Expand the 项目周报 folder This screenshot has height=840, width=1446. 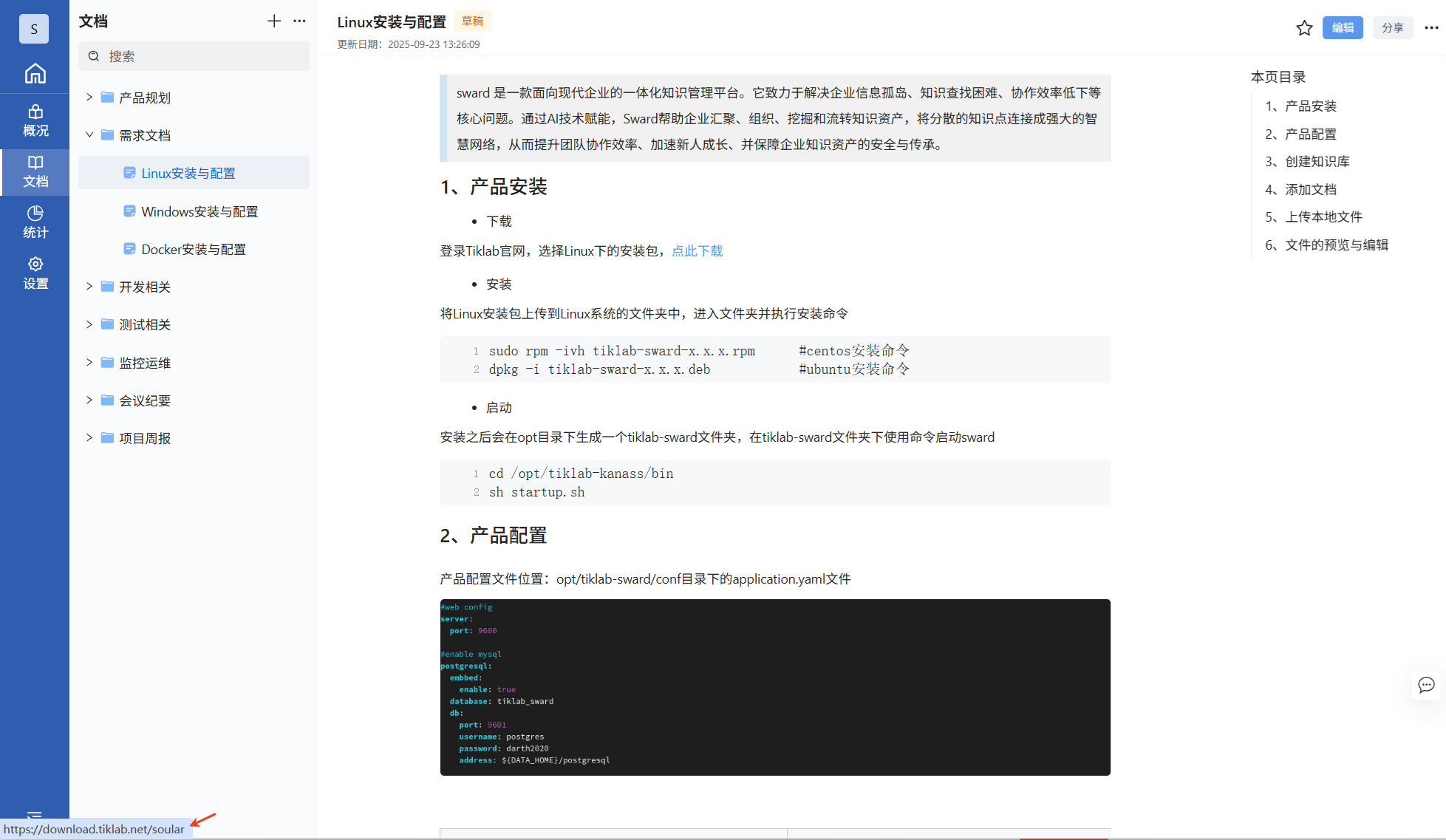pos(89,438)
